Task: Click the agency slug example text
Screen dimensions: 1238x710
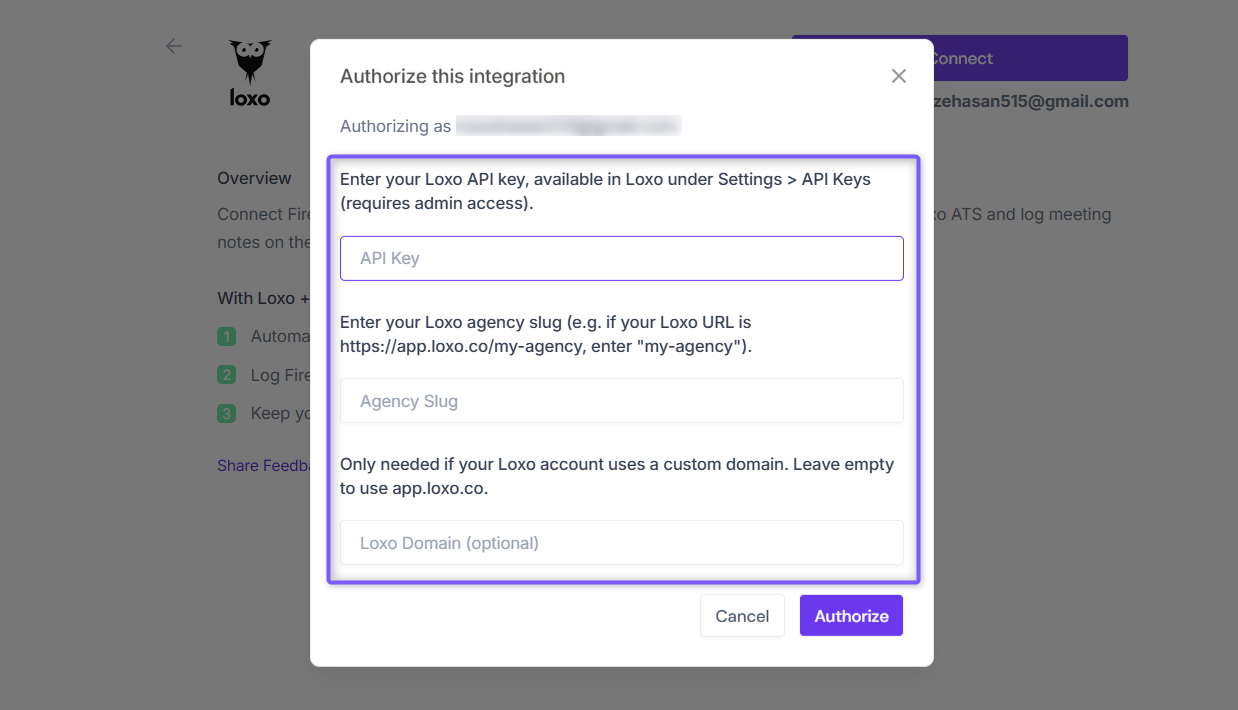Action: pyautogui.click(x=546, y=335)
